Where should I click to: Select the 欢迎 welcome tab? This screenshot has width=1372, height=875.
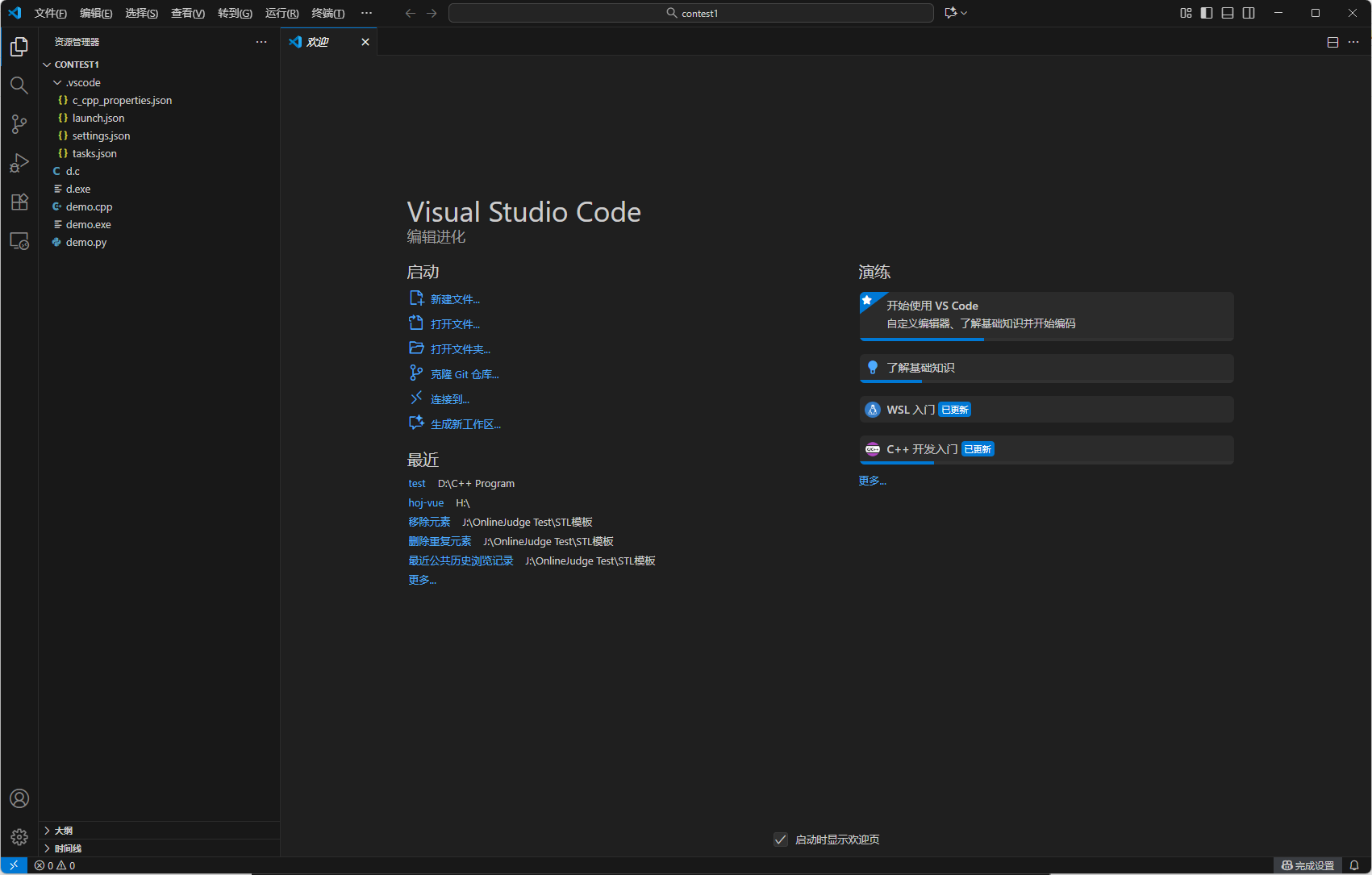pyautogui.click(x=319, y=42)
